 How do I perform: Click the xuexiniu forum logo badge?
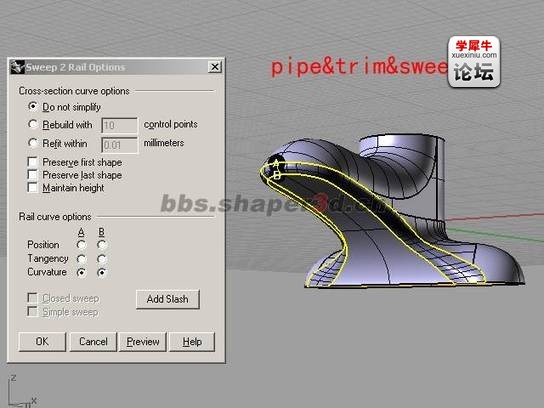(474, 62)
